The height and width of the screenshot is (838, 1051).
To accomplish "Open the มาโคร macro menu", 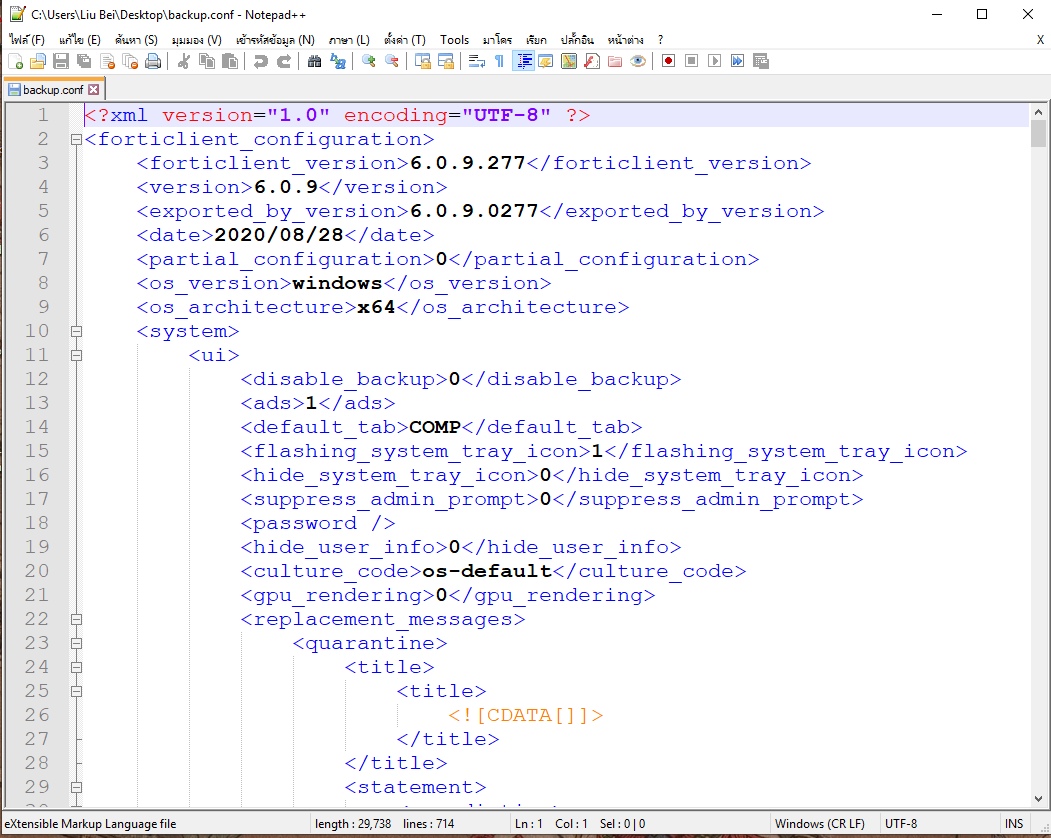I will 497,40.
